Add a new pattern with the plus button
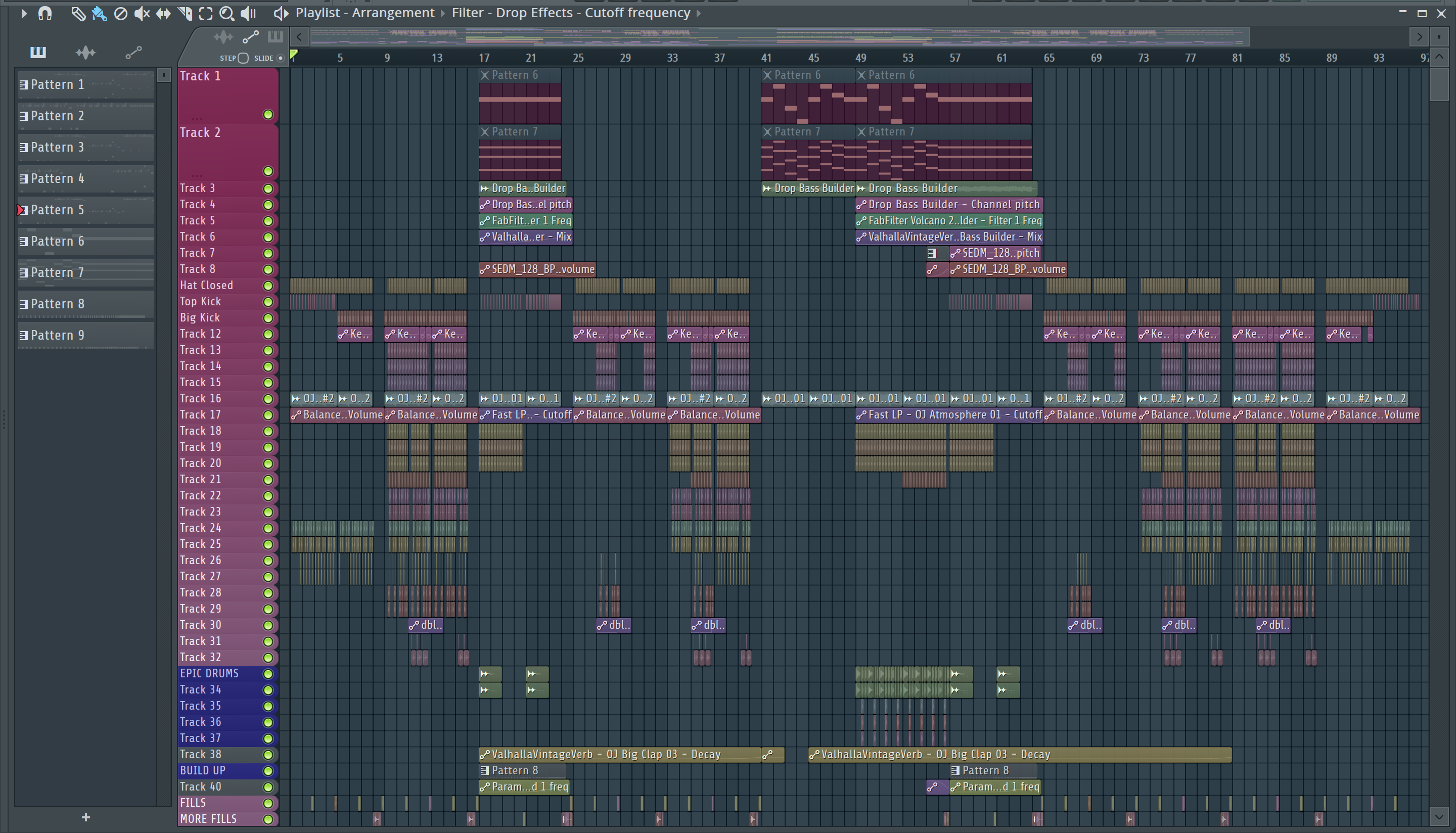Screen dimensions: 1456x833 [x=86, y=817]
